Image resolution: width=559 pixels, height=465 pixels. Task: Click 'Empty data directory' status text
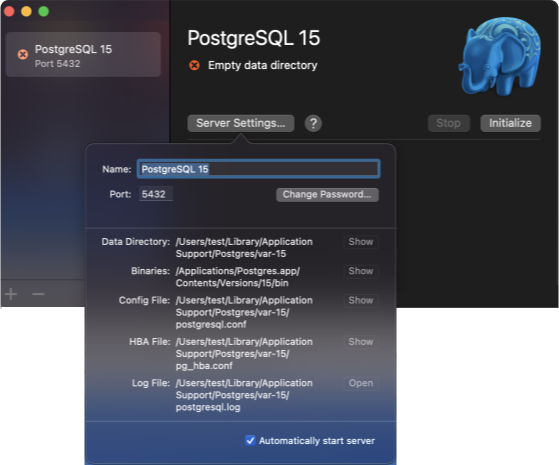coord(263,66)
